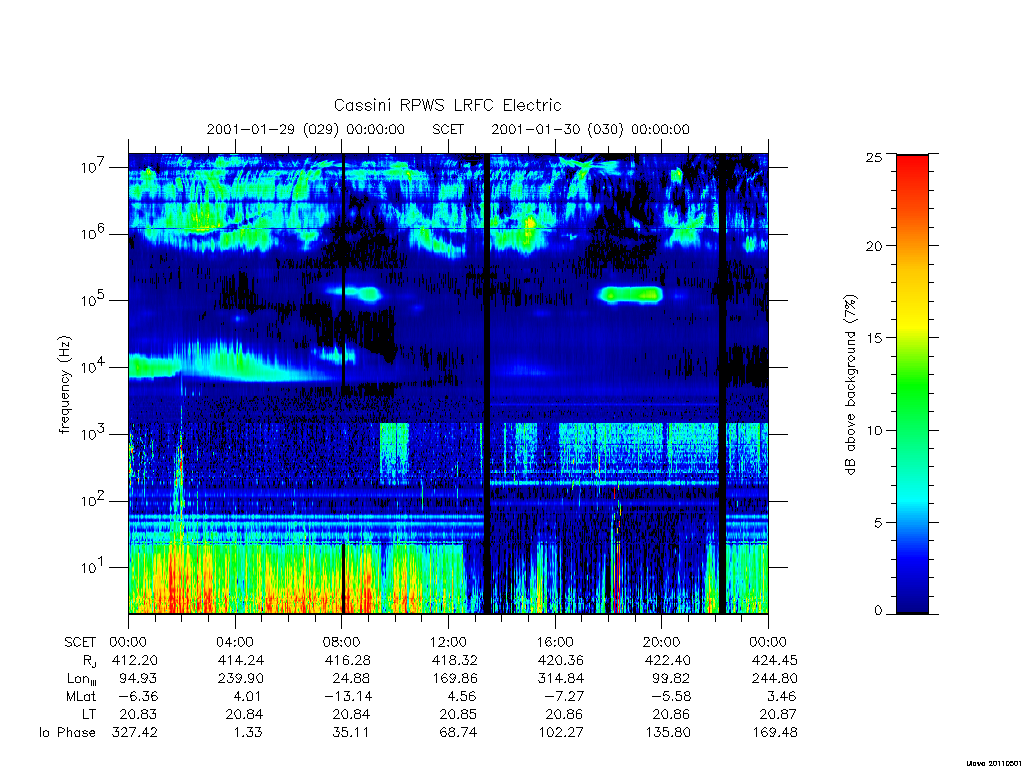Click the end date '2001-01-30 (030) 00:00:00'
Screen dimensions: 1024x768
(x=590, y=129)
